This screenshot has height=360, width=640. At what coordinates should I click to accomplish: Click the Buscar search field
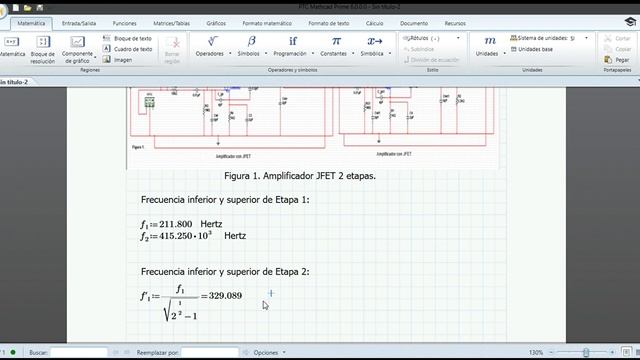79,352
